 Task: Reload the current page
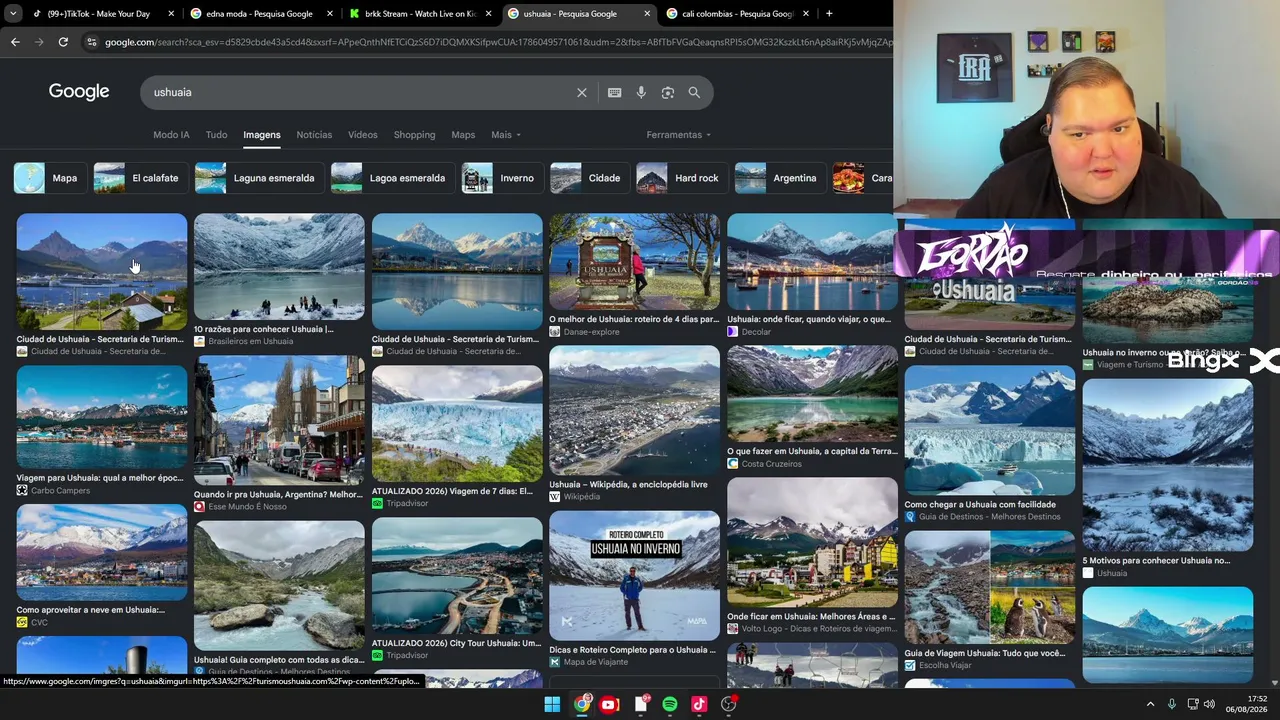pyautogui.click(x=63, y=42)
